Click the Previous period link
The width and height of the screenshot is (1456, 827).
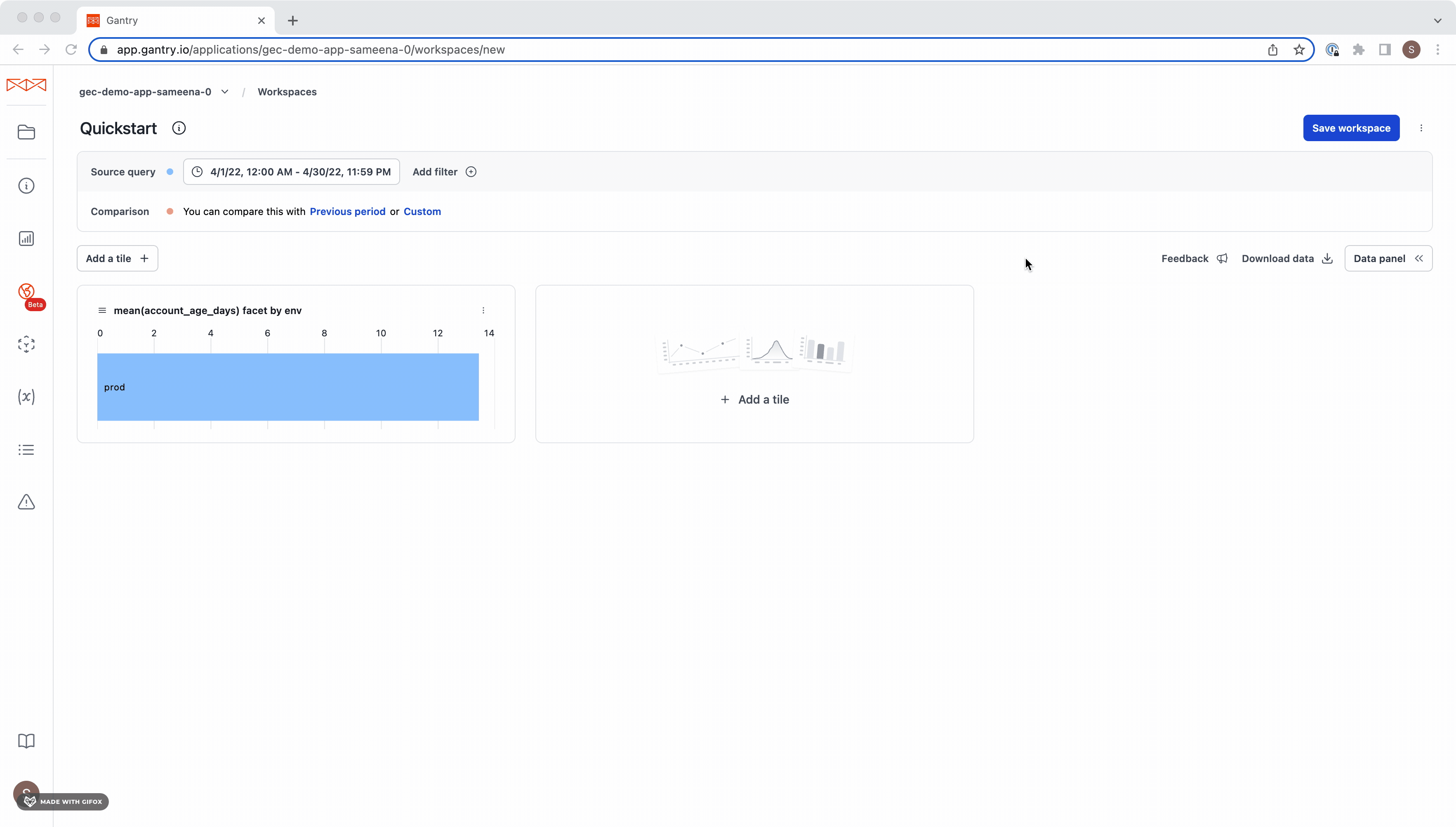point(347,211)
